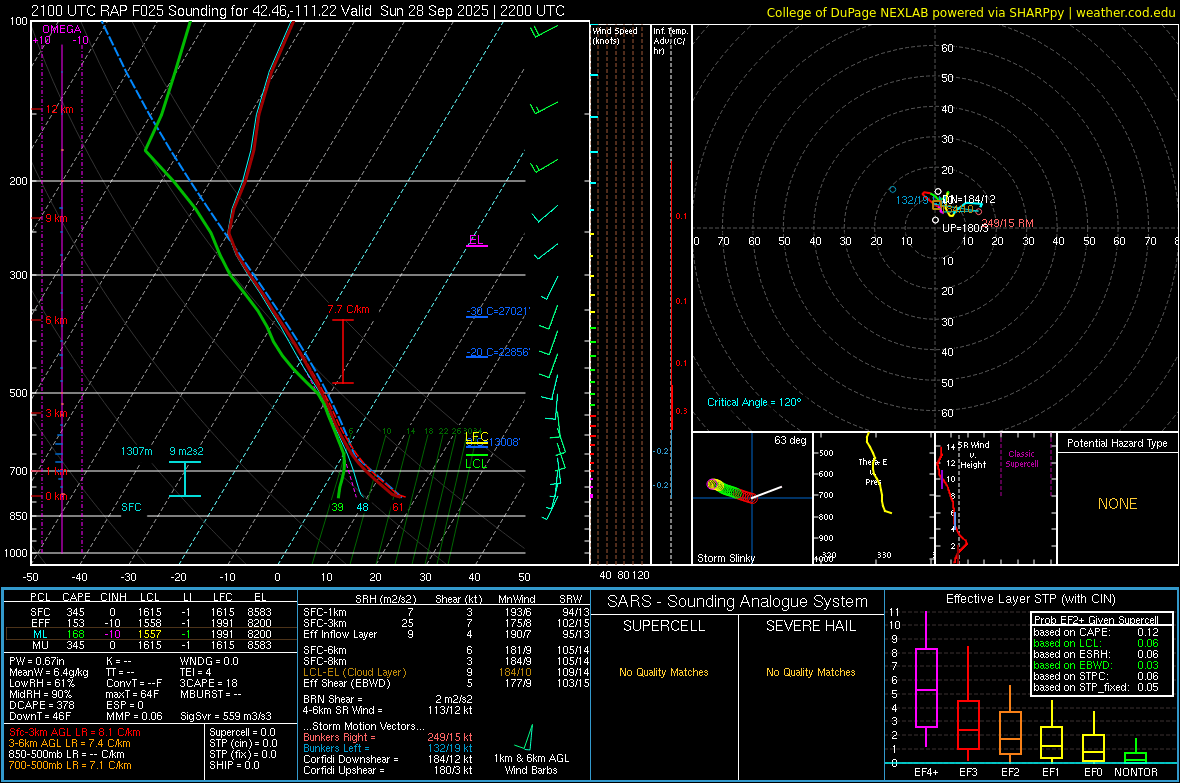Click the 700-500mb LR = 7.1 C/km line
This screenshot has height=783, width=1180.
tap(70, 765)
